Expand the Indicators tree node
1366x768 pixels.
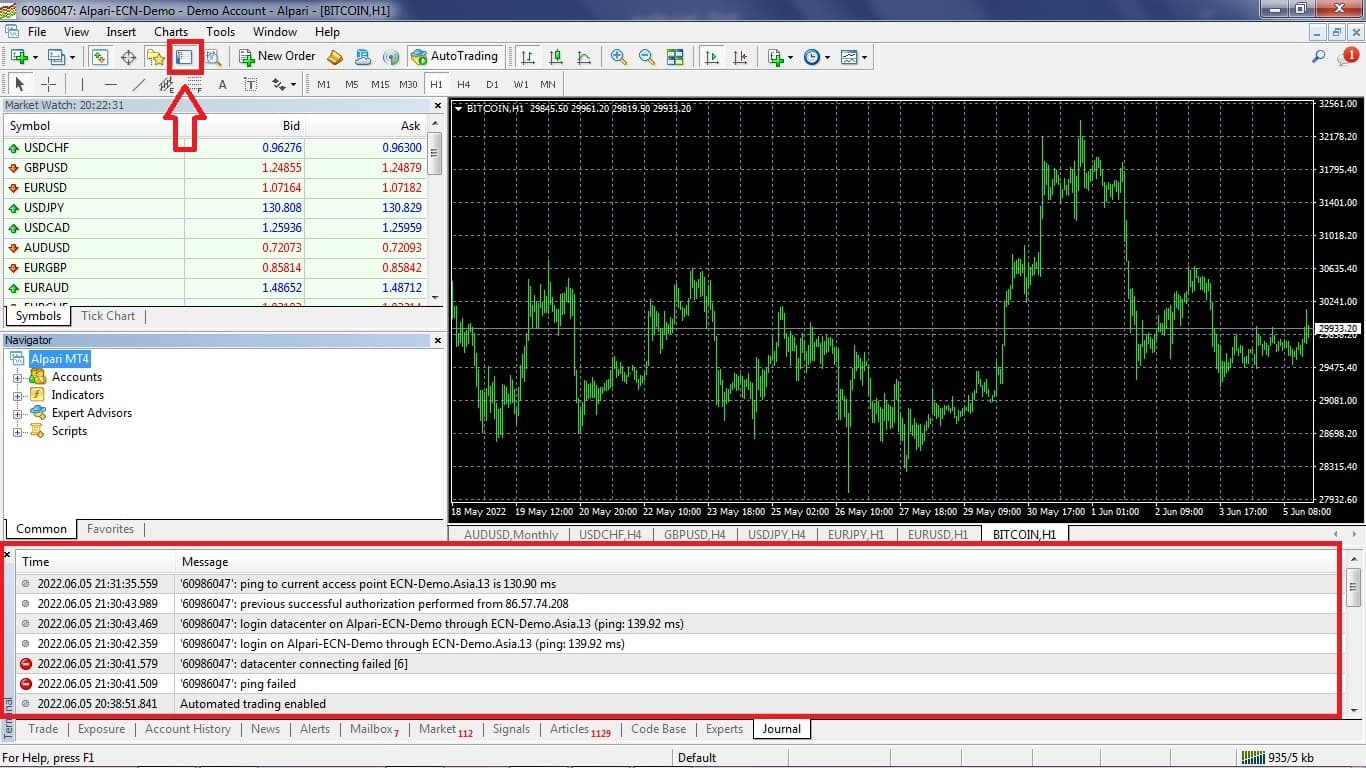(x=17, y=396)
